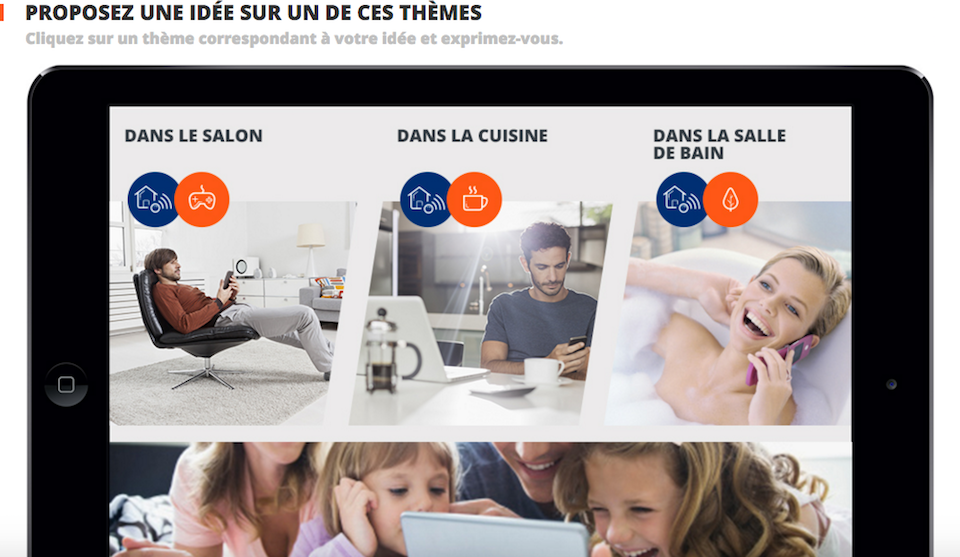The height and width of the screenshot is (557, 960).
Task: Click the orange water drop leaf icon
Action: pyautogui.click(x=730, y=200)
